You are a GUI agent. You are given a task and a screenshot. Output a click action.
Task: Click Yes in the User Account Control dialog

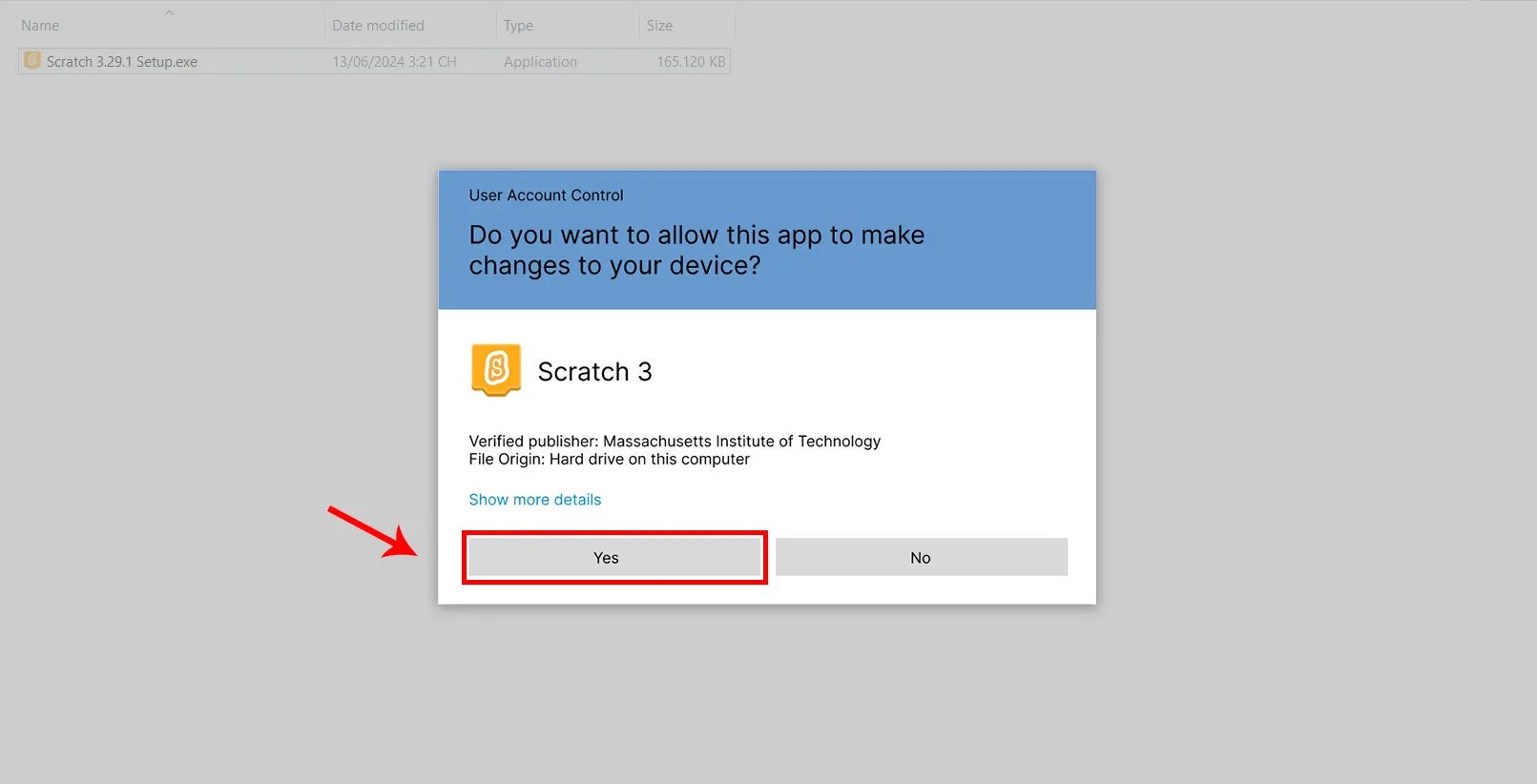pos(614,557)
